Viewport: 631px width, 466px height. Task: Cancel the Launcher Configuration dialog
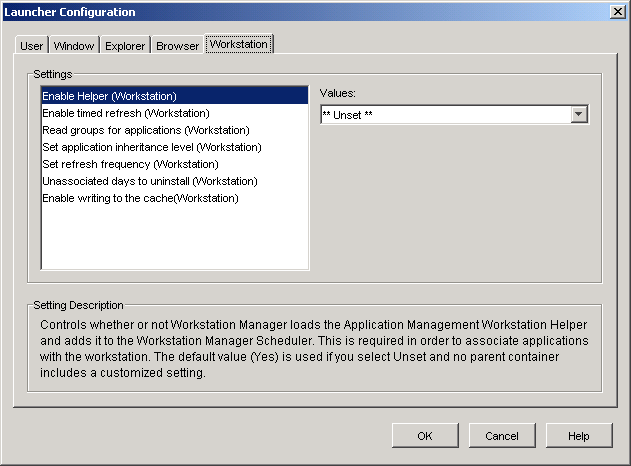502,435
